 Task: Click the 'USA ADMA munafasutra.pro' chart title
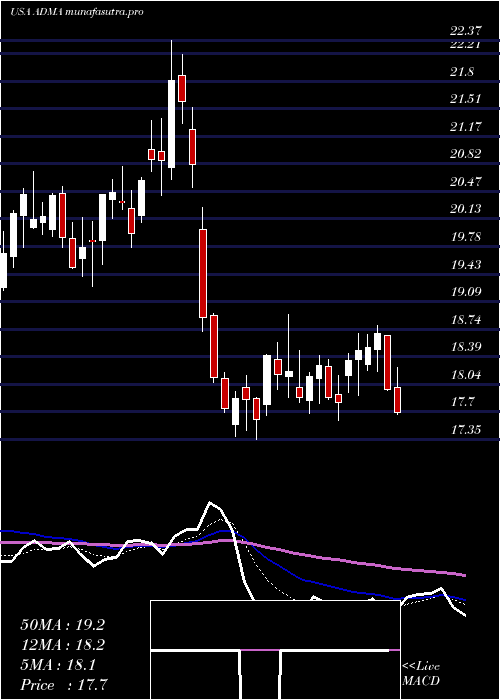(77, 12)
